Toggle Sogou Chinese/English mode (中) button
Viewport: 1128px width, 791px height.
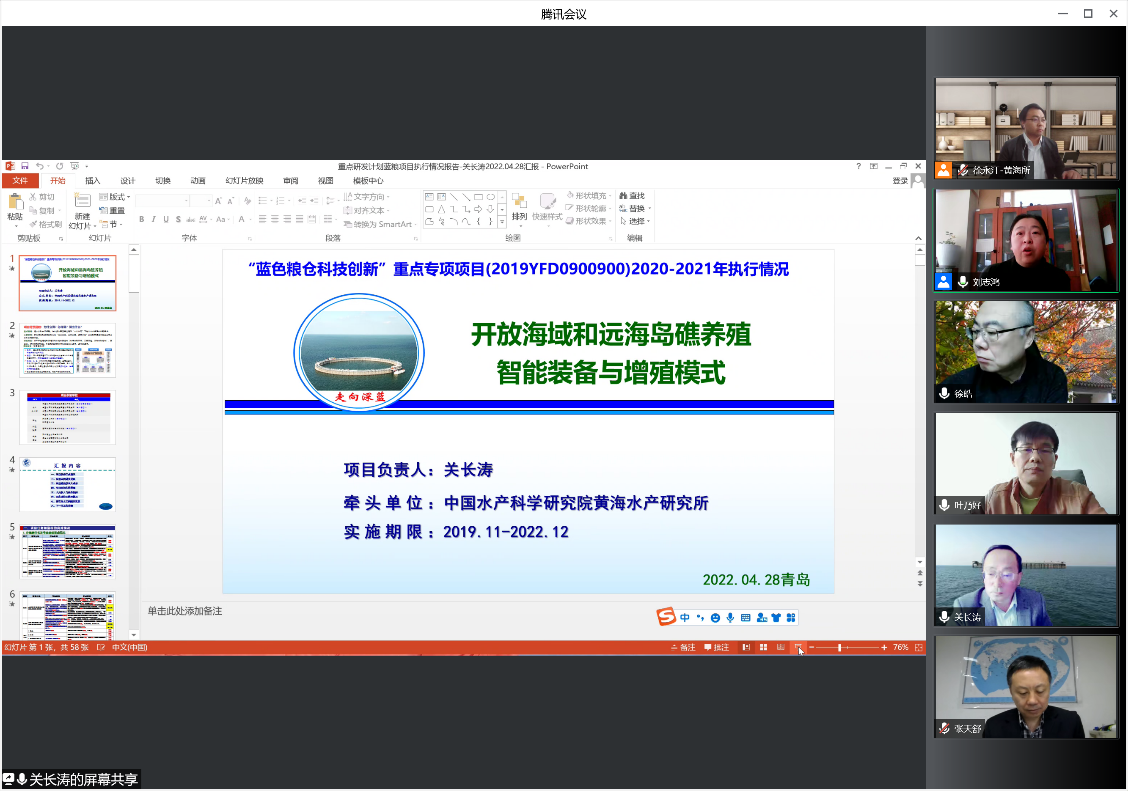[x=685, y=618]
